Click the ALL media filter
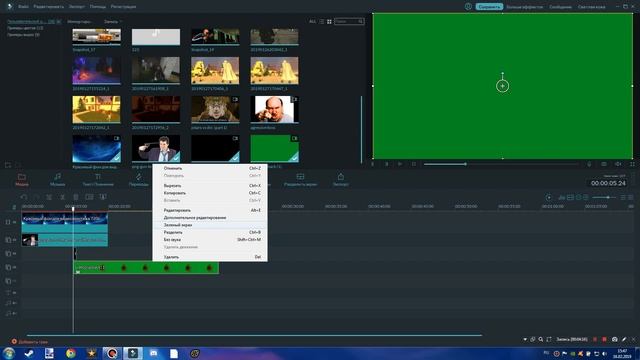Screen dimensions: 640x360 313,21
